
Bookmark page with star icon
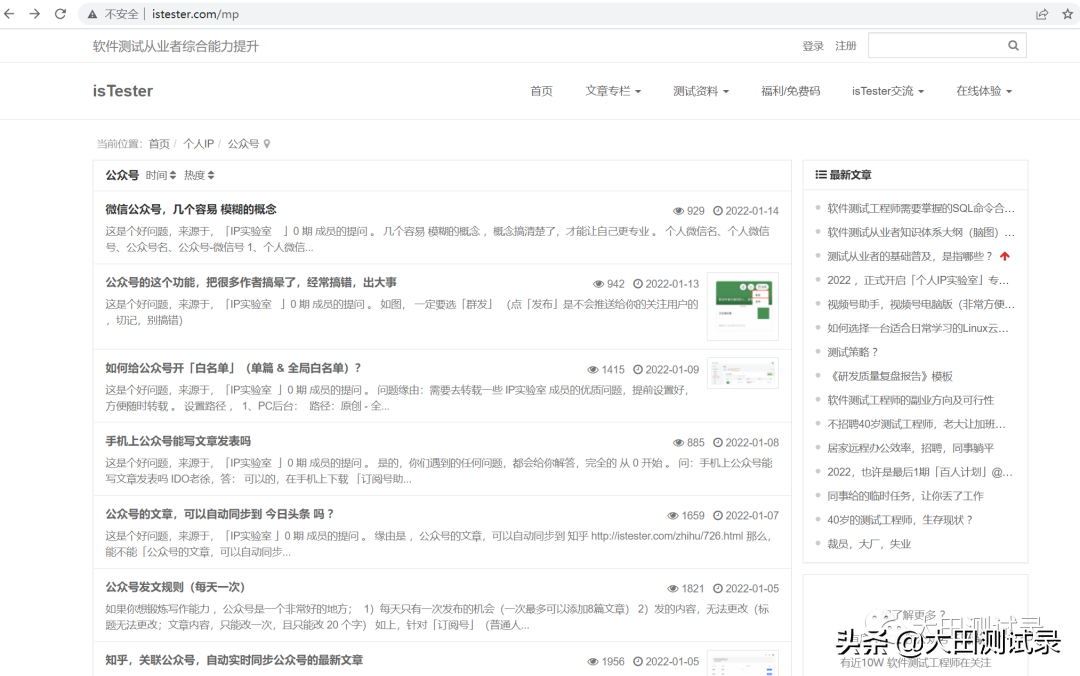coord(1067,14)
